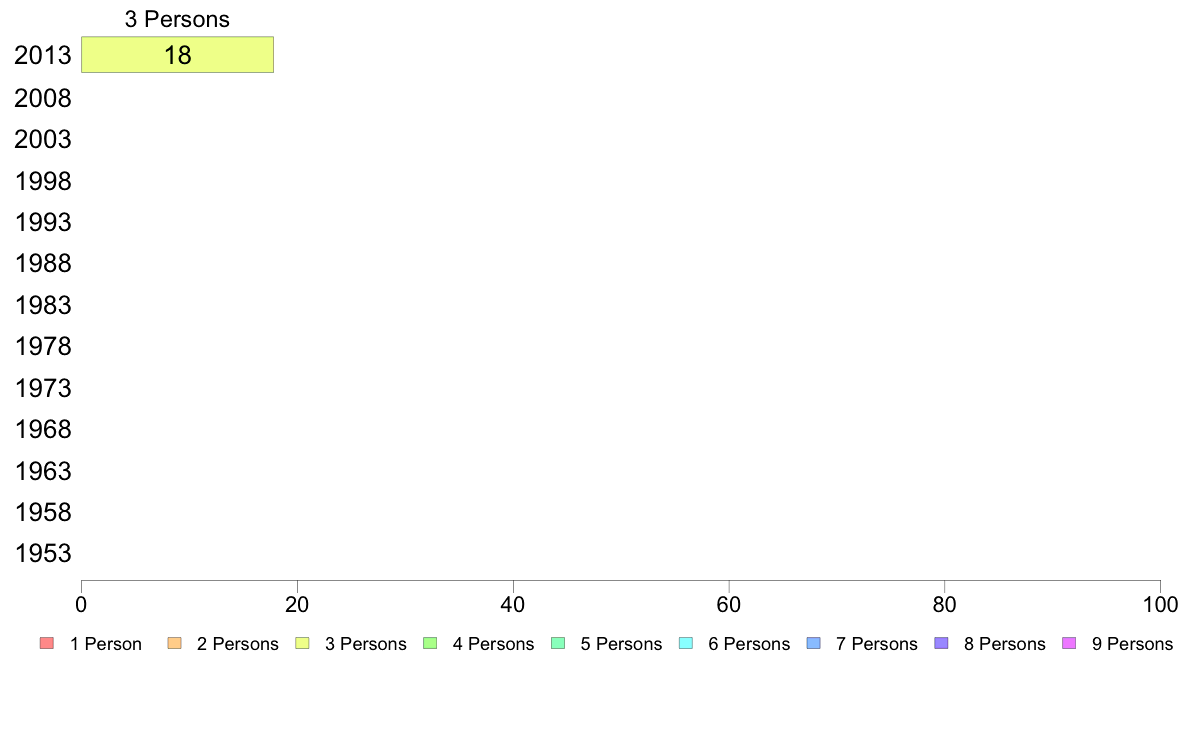1188x736 pixels.
Task: Click the 1953 year label
Action: (43, 553)
